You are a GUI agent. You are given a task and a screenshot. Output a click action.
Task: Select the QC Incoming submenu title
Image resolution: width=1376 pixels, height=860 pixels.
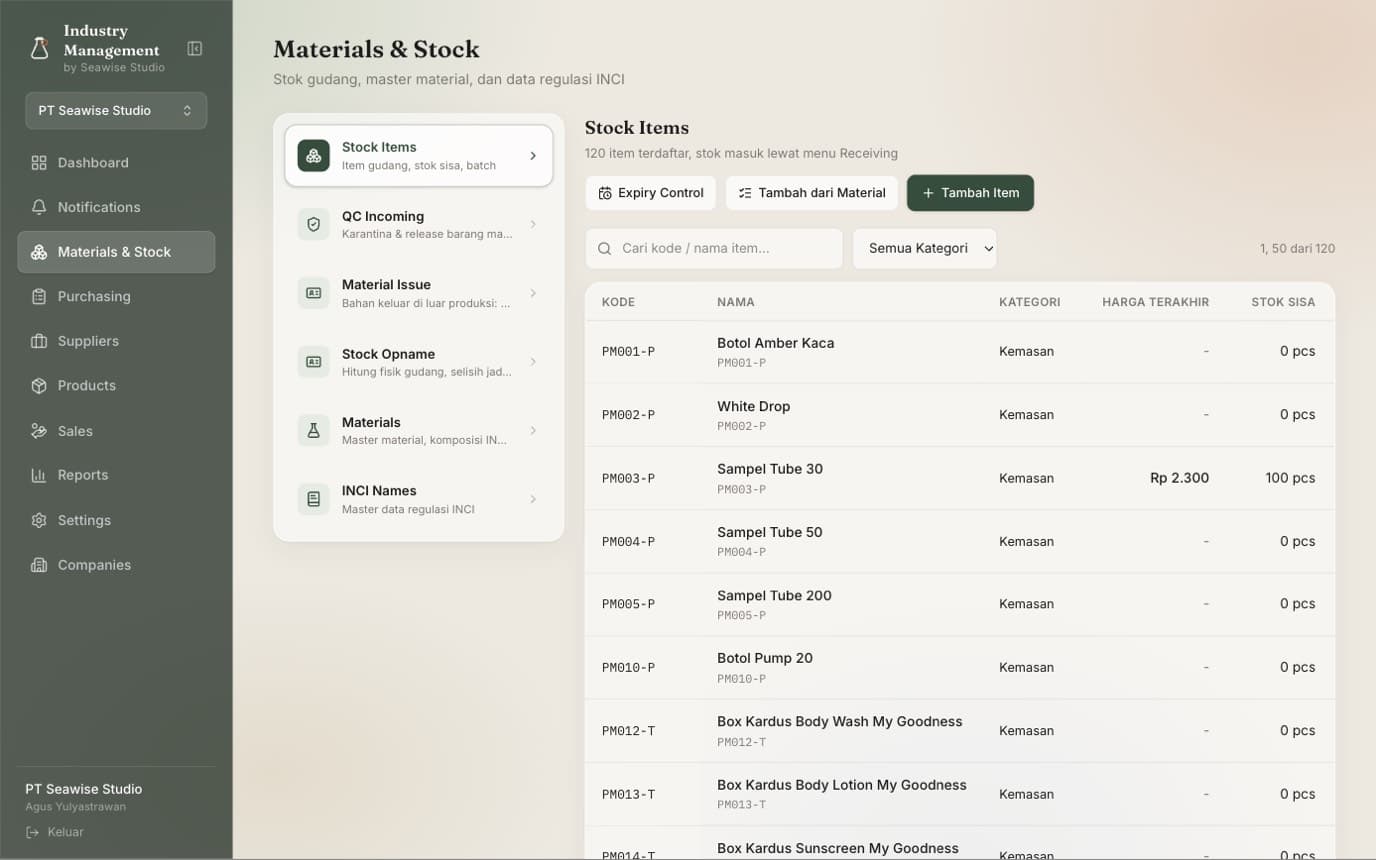point(383,216)
